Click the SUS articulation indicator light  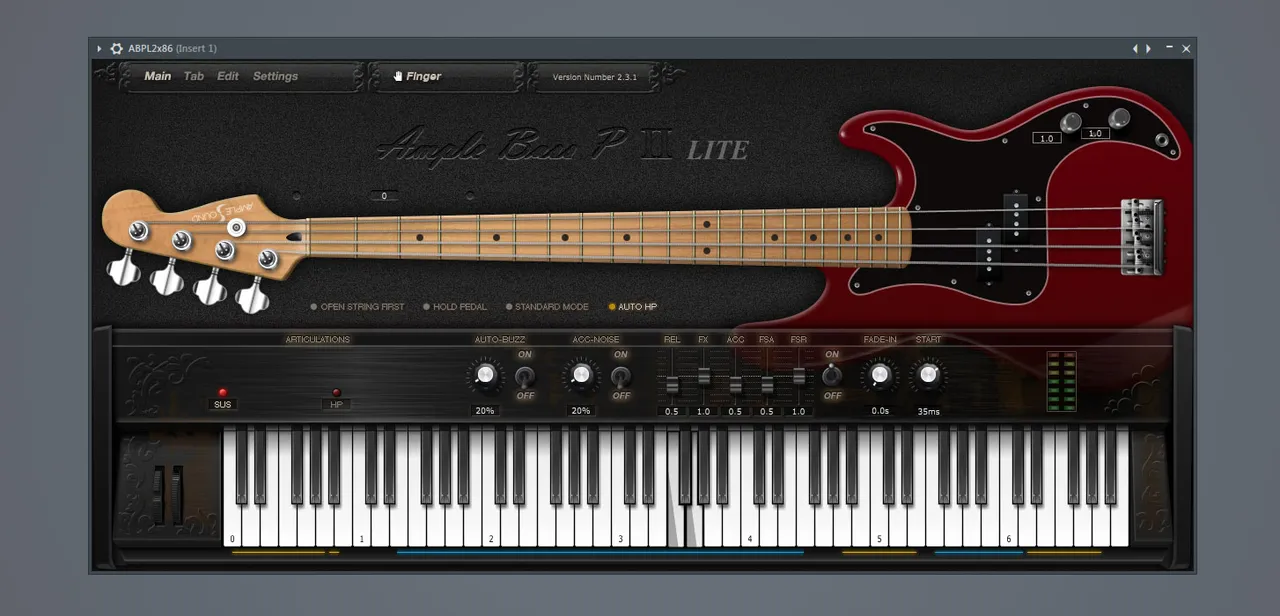[x=222, y=392]
